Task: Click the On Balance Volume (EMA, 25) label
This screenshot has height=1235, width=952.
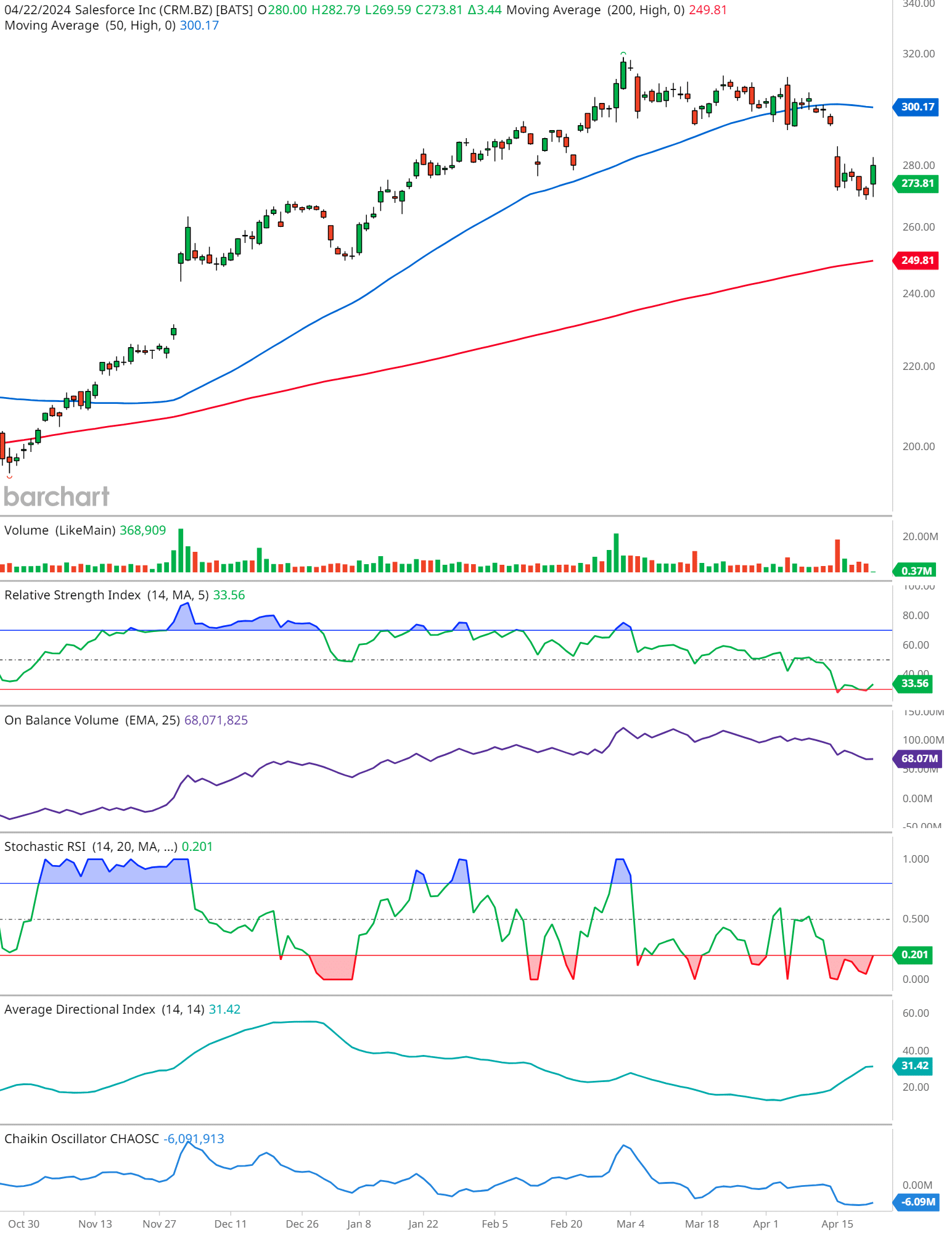Action: [x=92, y=720]
